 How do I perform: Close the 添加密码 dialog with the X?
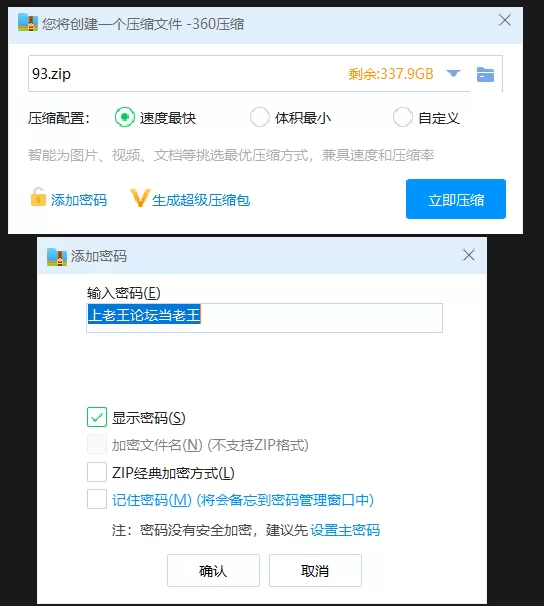click(469, 255)
